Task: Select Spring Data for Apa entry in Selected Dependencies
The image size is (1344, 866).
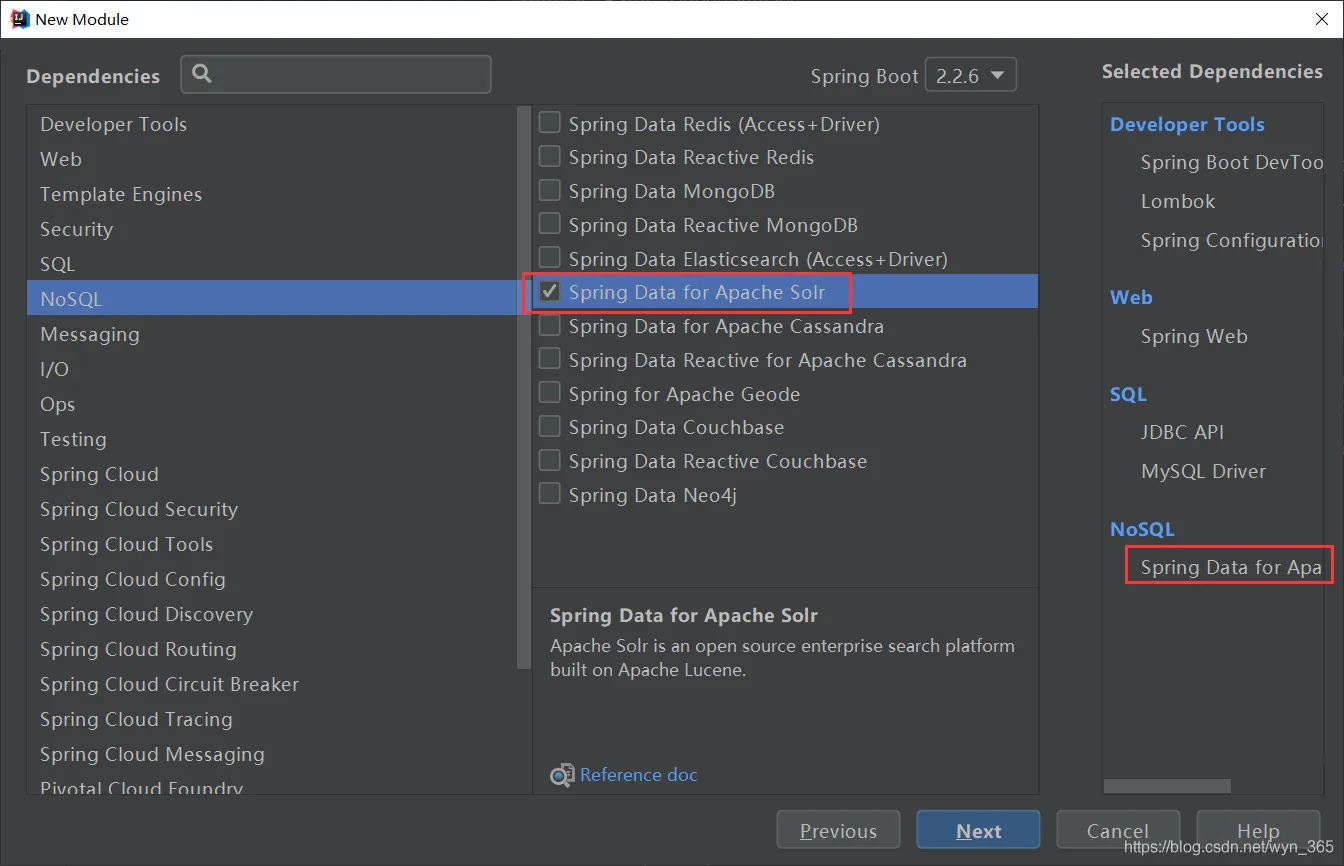Action: [1231, 567]
